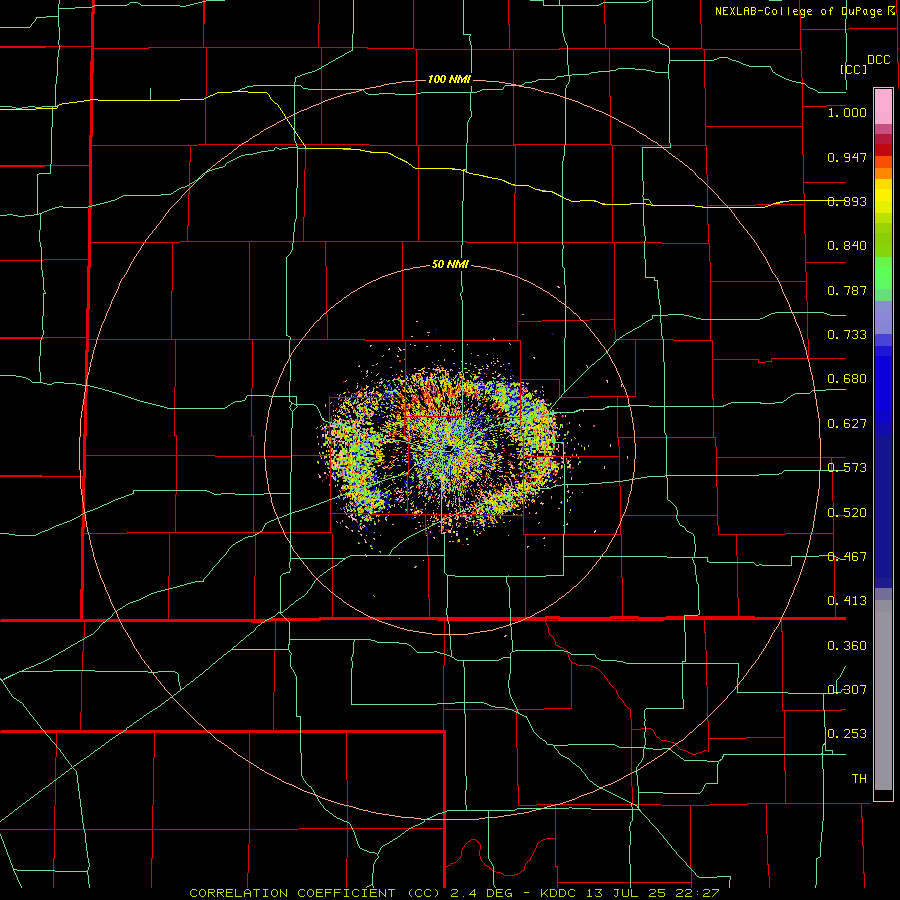This screenshot has height=900, width=900.
Task: Select the 0.840 scale value
Action: pos(847,246)
